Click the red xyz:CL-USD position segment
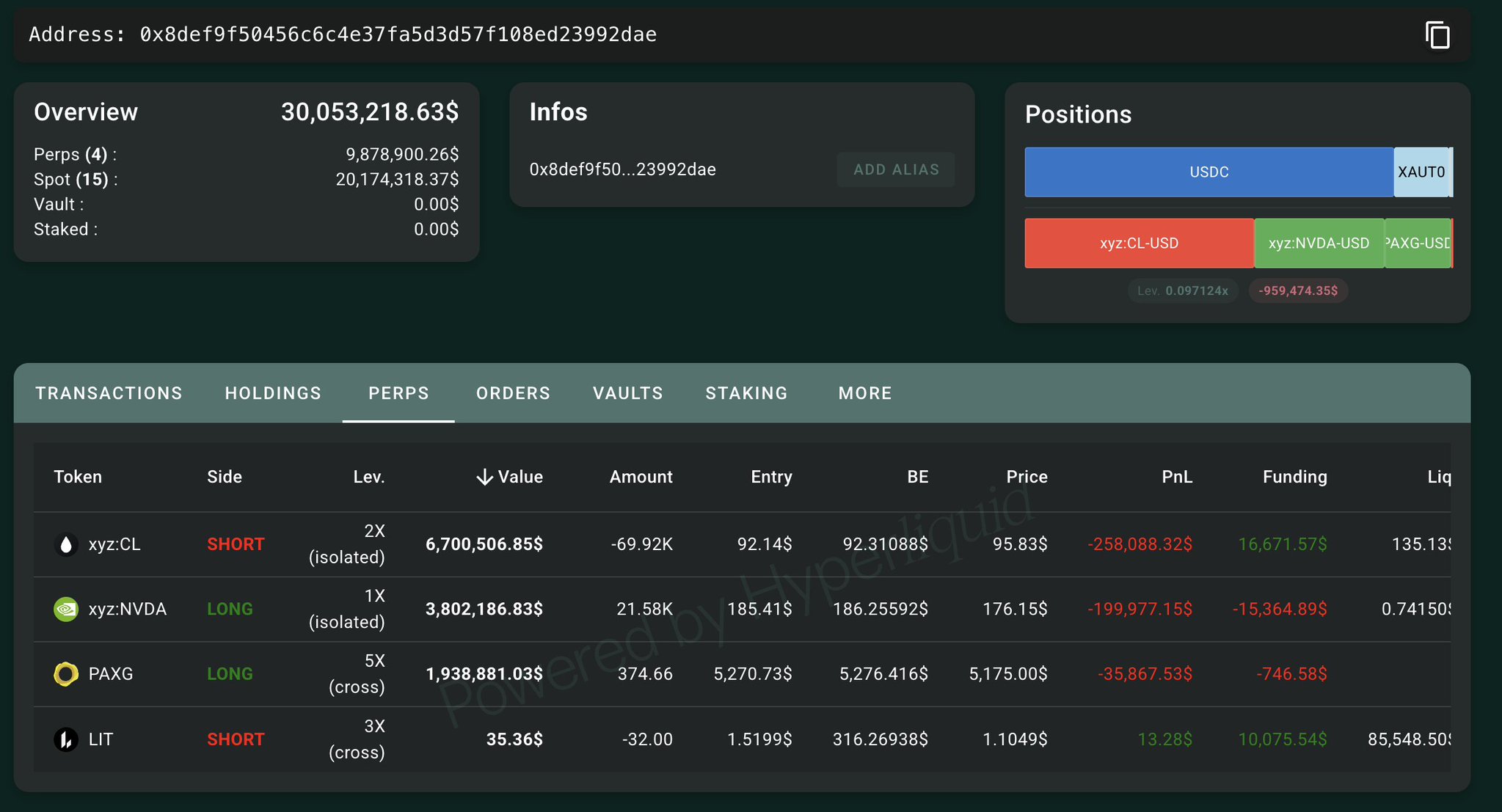The height and width of the screenshot is (812, 1502). (x=1139, y=243)
